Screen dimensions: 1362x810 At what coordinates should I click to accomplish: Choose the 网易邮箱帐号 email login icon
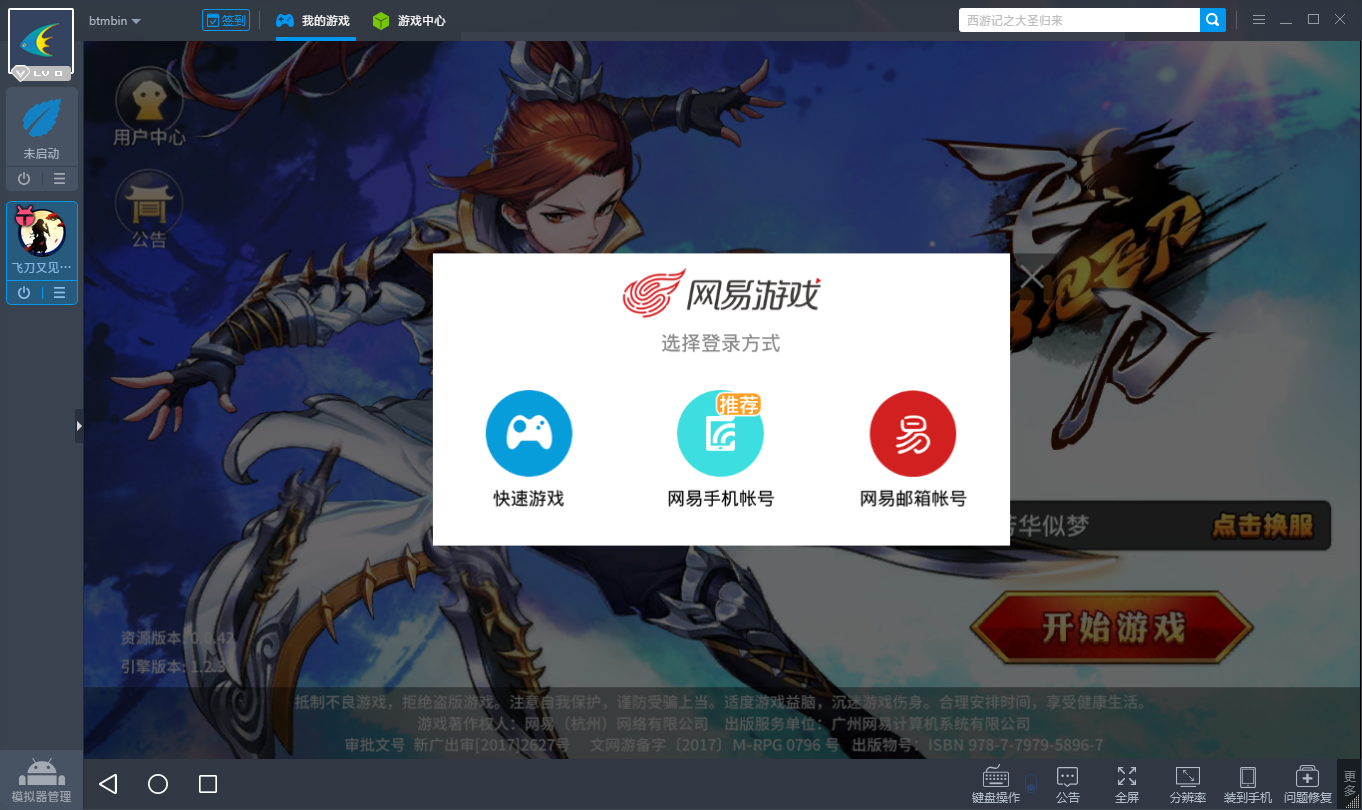pos(913,434)
